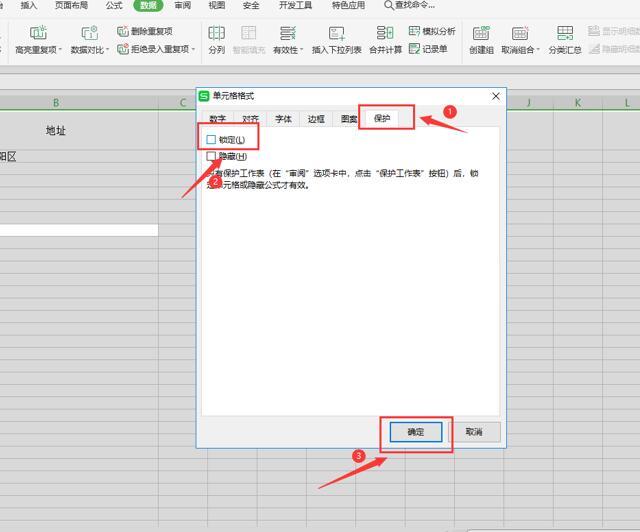Click the Show Detail (显示明细数据) icon
This screenshot has height=532, width=640.
(x=594, y=31)
